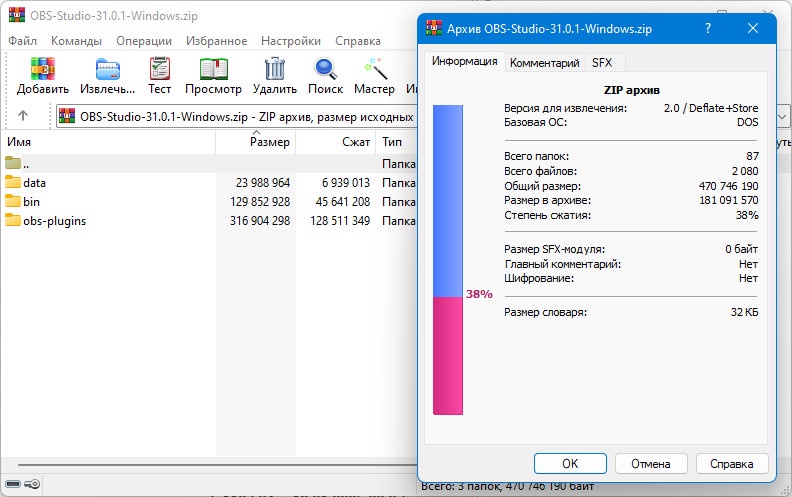
Task: Open the Команды menu
Action: (x=76, y=41)
